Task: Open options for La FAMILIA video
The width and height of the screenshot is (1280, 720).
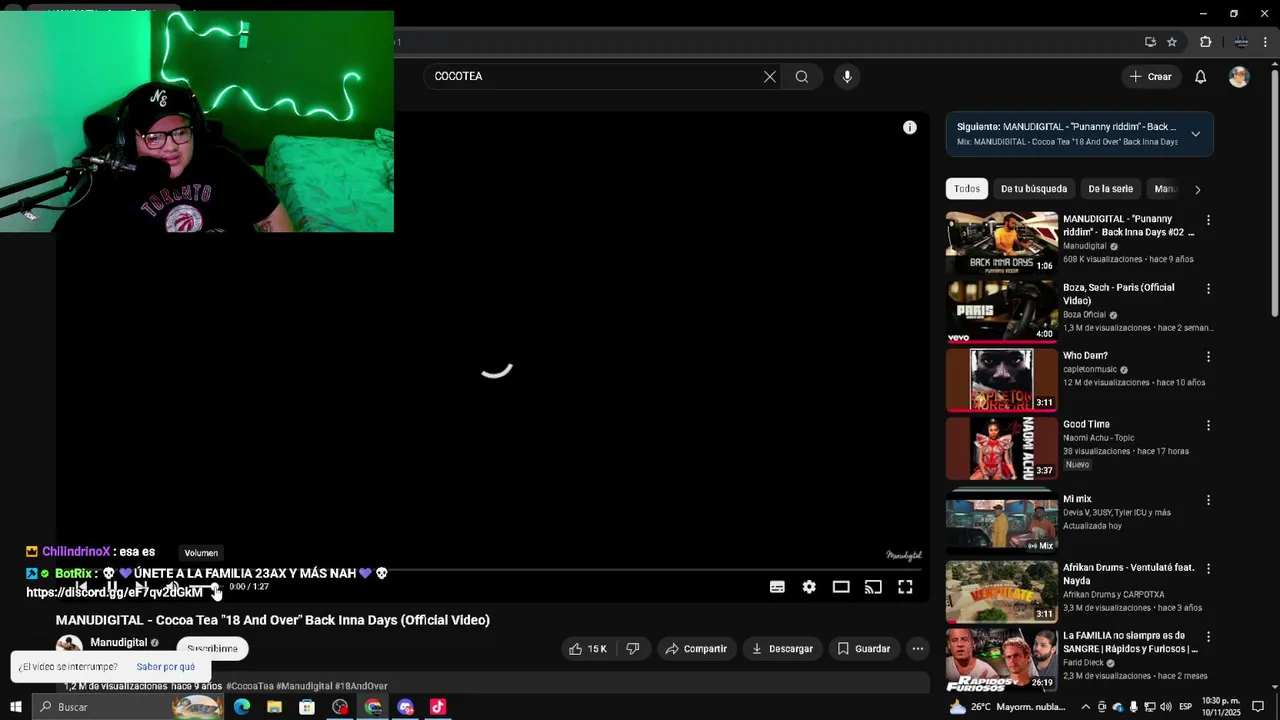Action: tap(1208, 637)
